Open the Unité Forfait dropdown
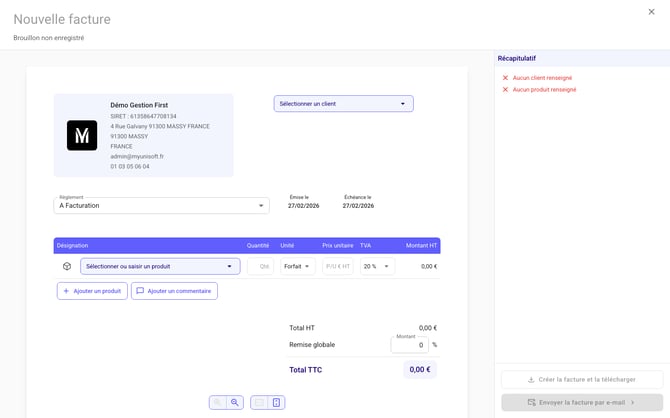 coord(297,266)
